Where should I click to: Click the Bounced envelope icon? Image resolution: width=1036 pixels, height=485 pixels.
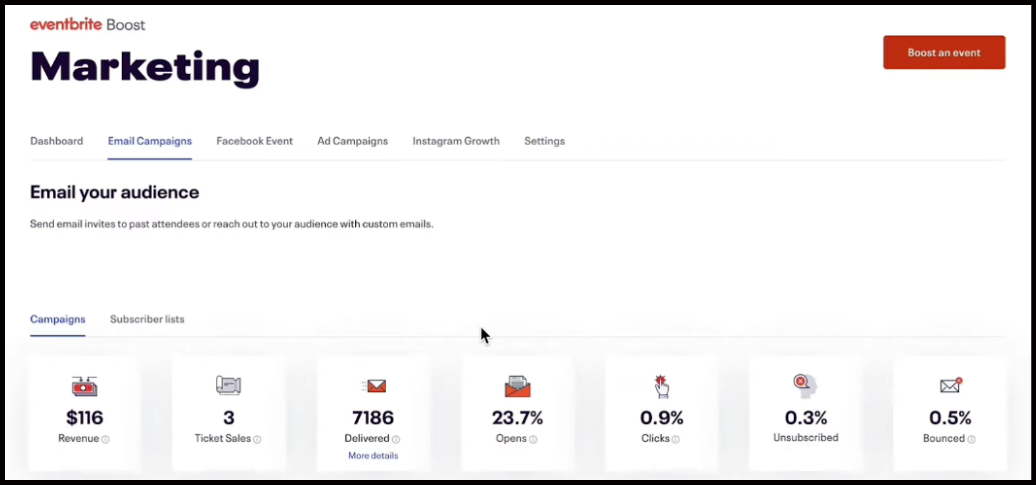(950, 386)
